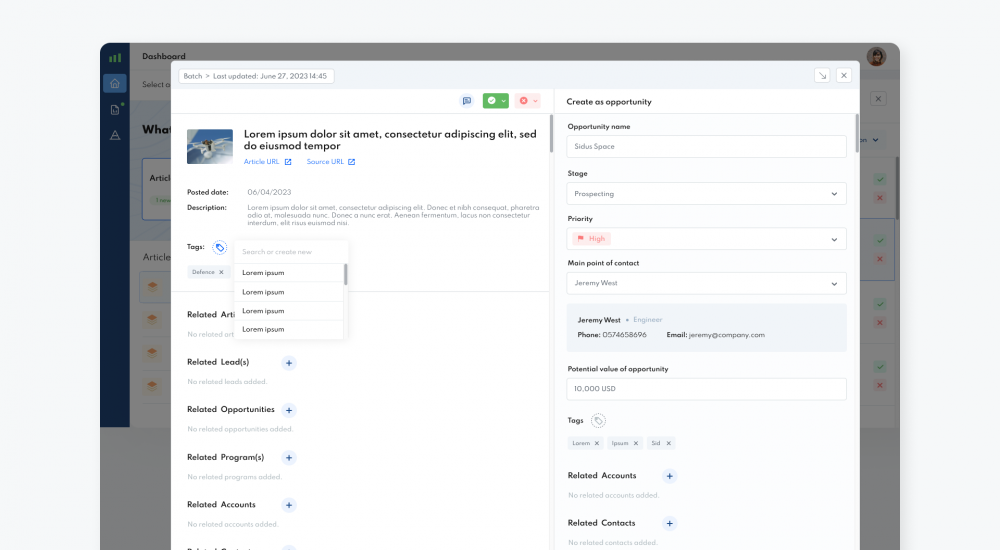The height and width of the screenshot is (550, 1000).
Task: Open the comments chat icon
Action: click(467, 101)
